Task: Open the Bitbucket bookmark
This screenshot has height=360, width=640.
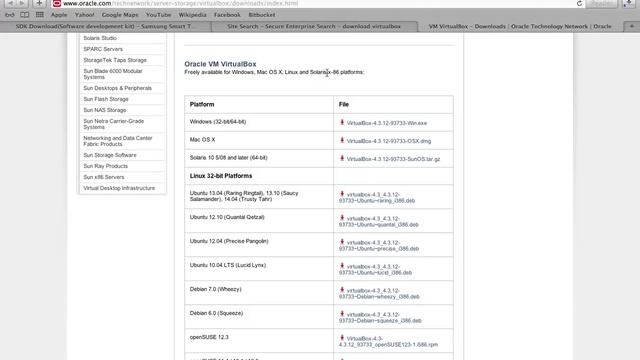Action: [x=262, y=15]
